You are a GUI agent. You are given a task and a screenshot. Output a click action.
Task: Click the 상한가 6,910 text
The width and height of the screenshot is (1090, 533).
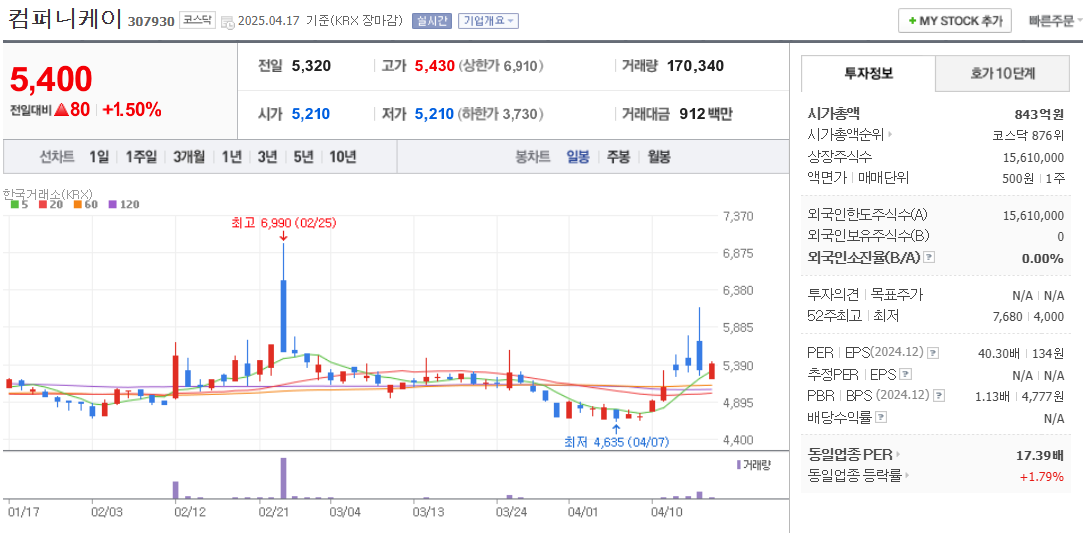(x=501, y=66)
